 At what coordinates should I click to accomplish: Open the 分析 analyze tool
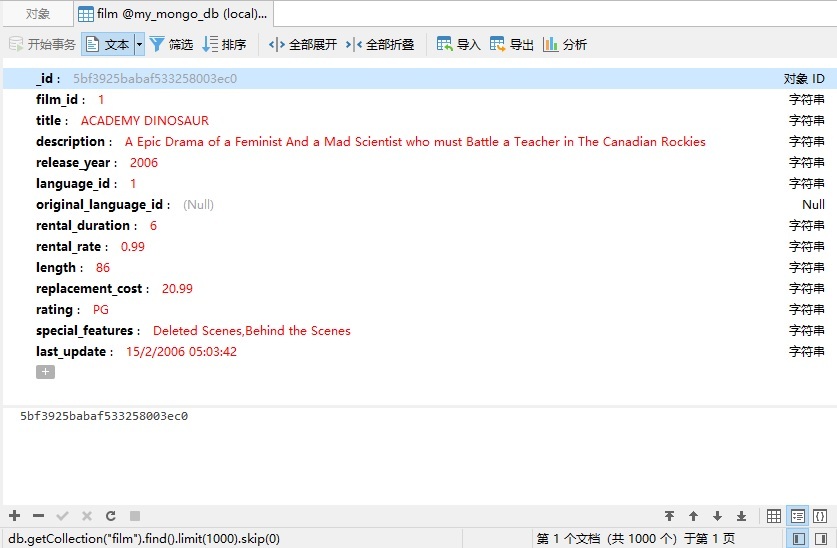[x=565, y=44]
